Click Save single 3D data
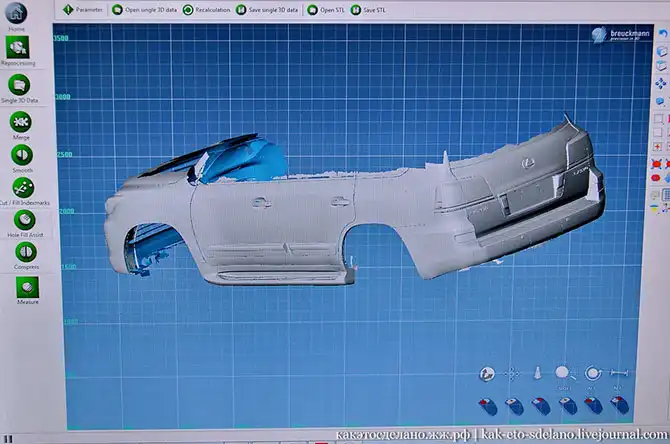The image size is (670, 444). (269, 9)
